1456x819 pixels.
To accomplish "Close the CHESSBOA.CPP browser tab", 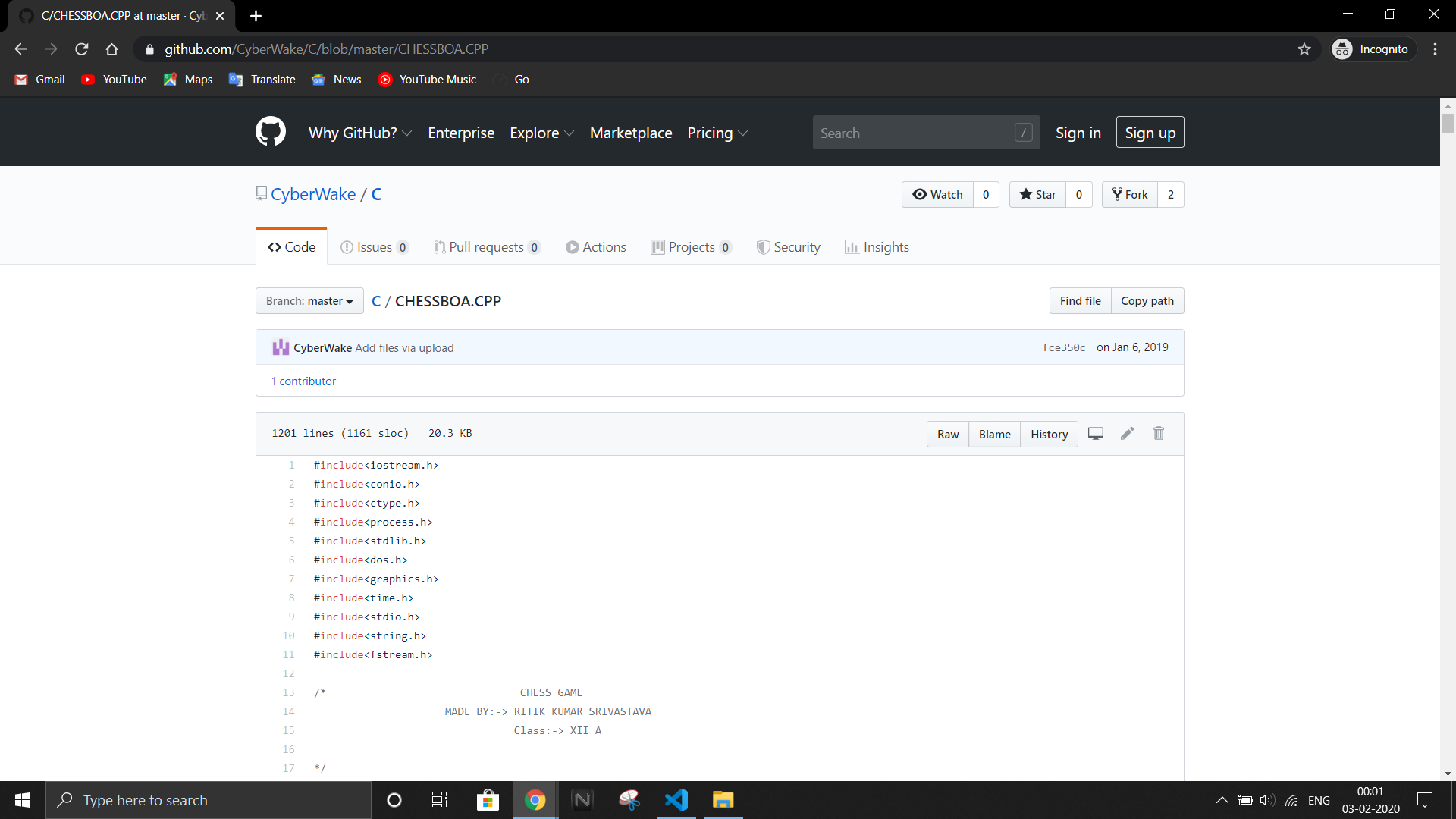I will (x=220, y=16).
